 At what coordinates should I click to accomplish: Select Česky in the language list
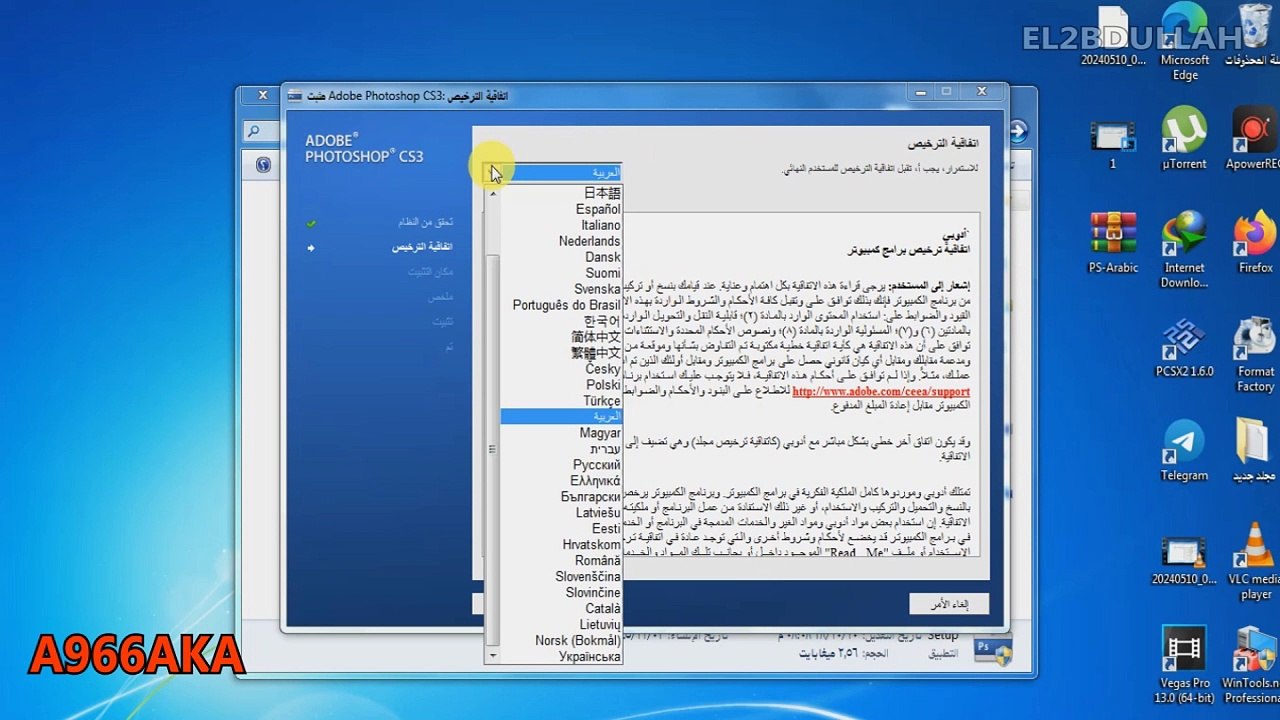click(603, 369)
